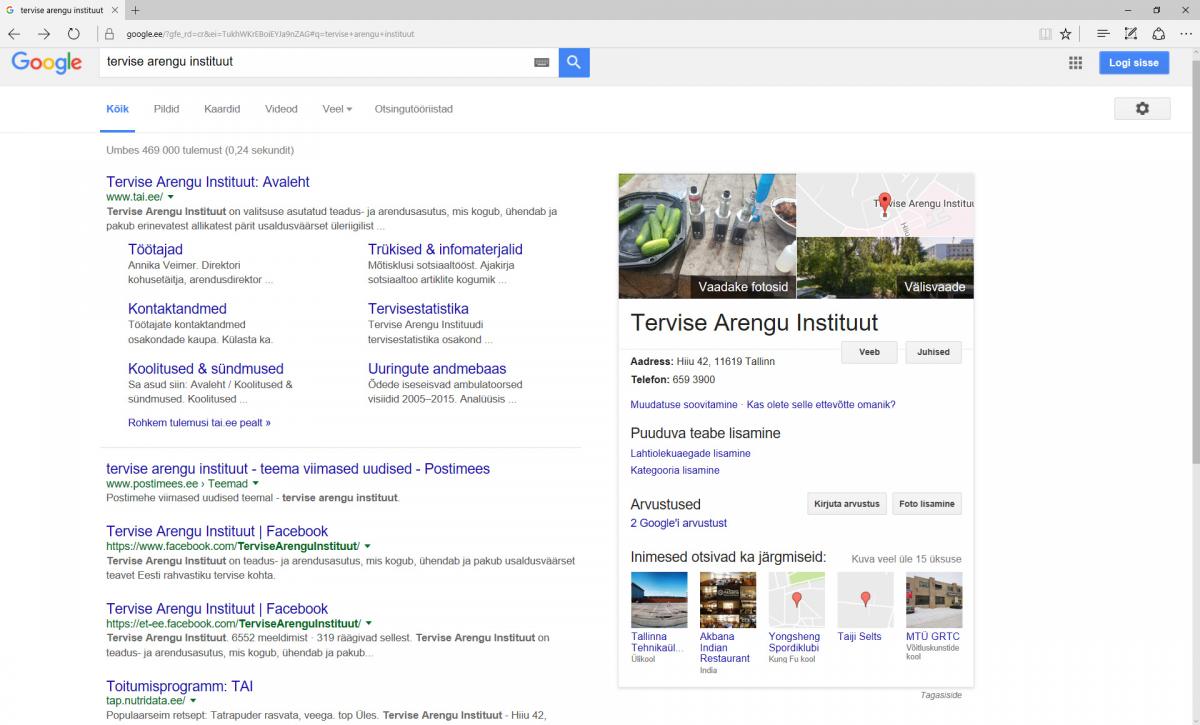This screenshot has width=1200, height=725.
Task: Click Kirjuta arvustus button
Action: 846,504
